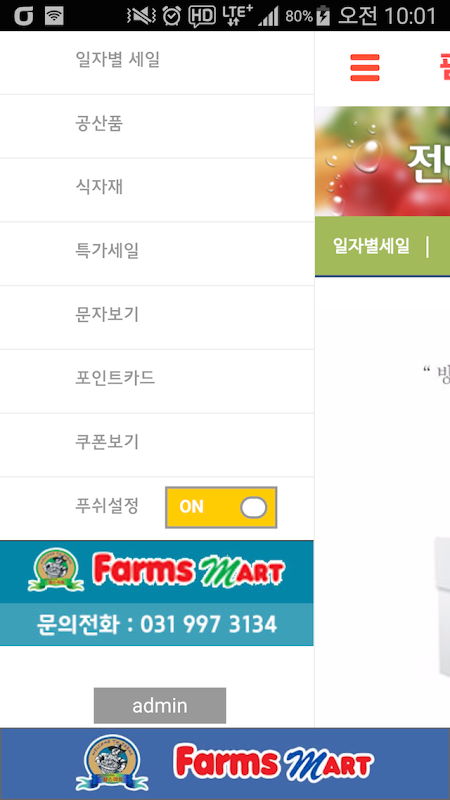Tap the muted sound status icon

pyautogui.click(x=141, y=16)
